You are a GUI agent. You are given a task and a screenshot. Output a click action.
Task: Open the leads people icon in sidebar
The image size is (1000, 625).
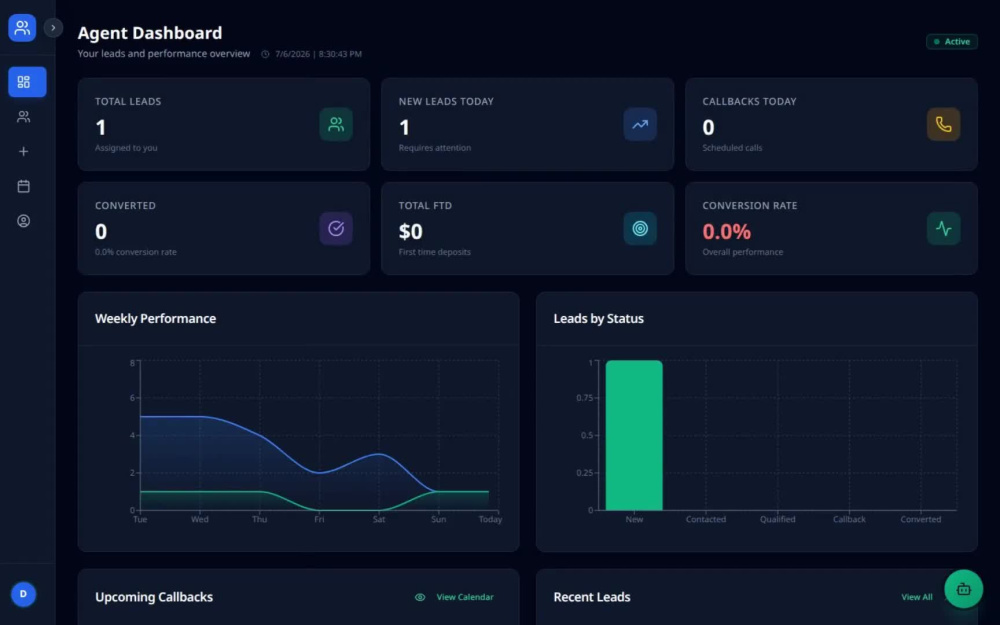point(24,117)
